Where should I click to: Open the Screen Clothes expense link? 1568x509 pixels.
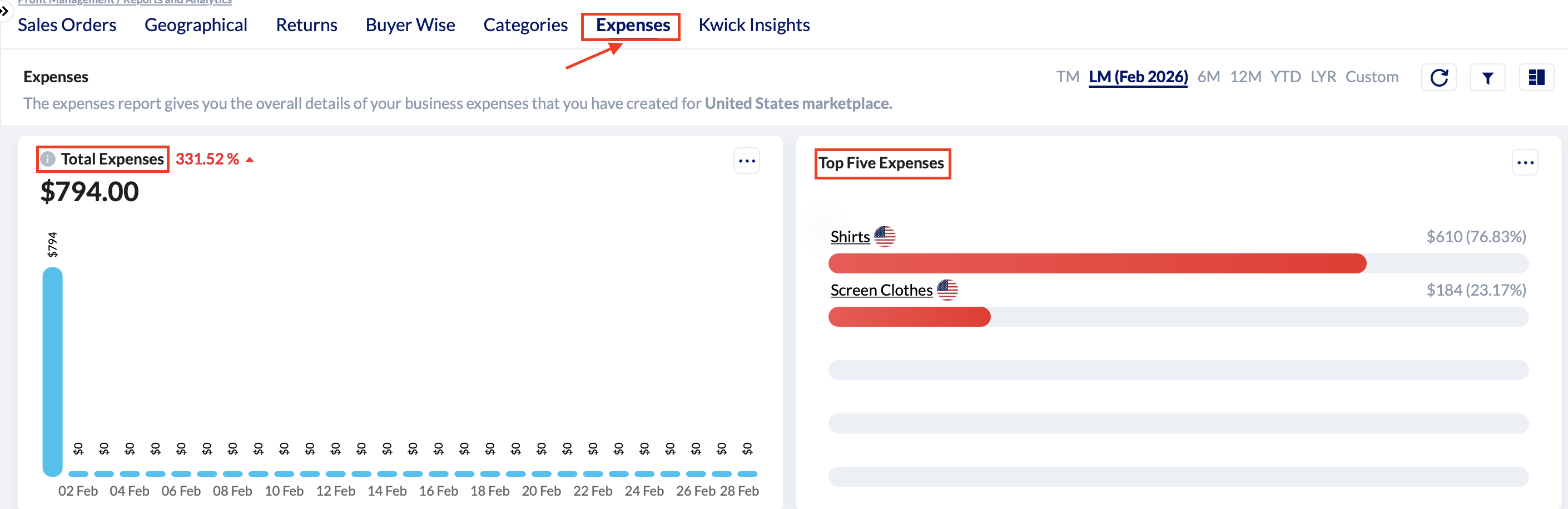pos(881,291)
